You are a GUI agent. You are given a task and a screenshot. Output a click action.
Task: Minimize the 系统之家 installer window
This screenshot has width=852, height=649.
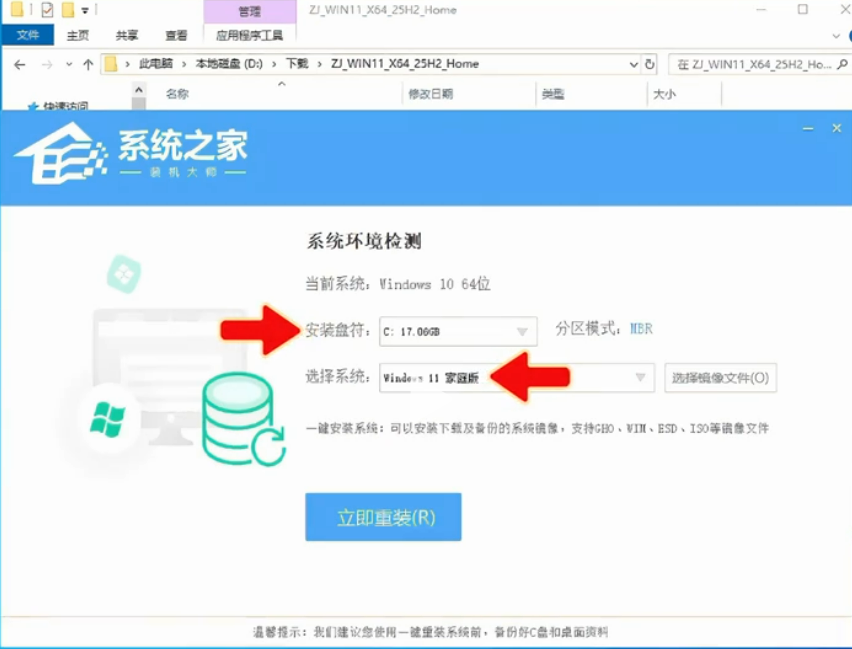click(808, 128)
